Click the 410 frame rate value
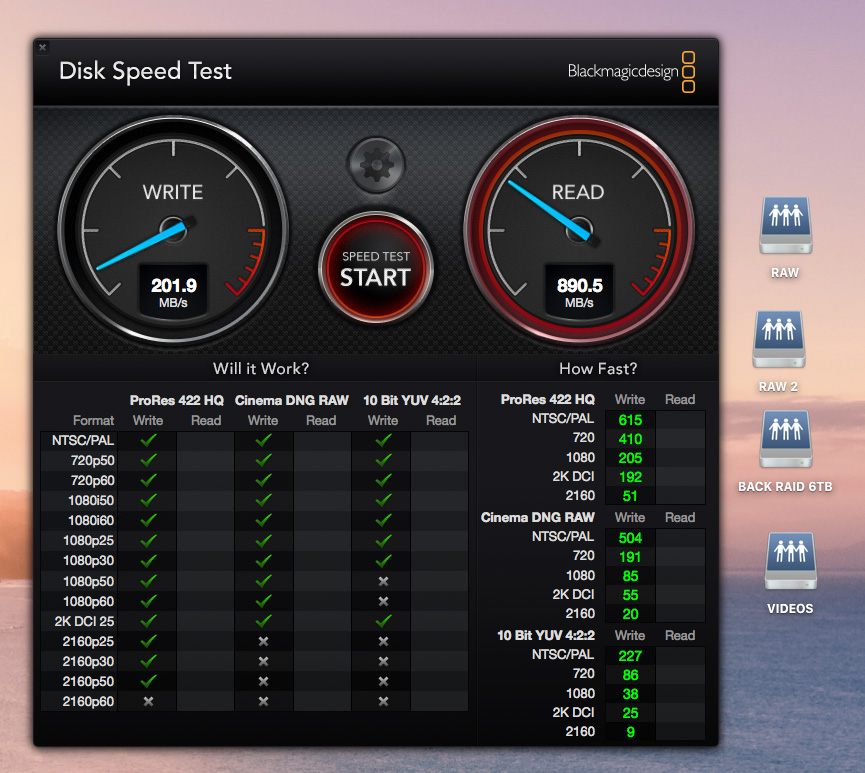Image resolution: width=865 pixels, height=773 pixels. (x=630, y=439)
